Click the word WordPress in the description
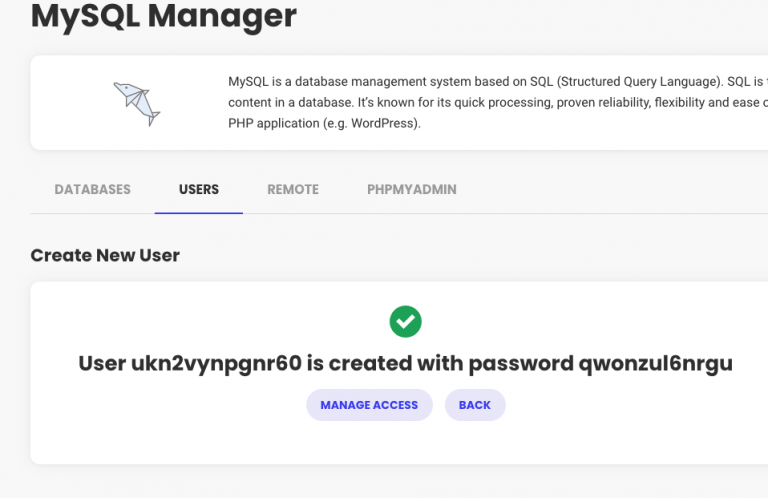The image size is (768, 498). pos(383,123)
